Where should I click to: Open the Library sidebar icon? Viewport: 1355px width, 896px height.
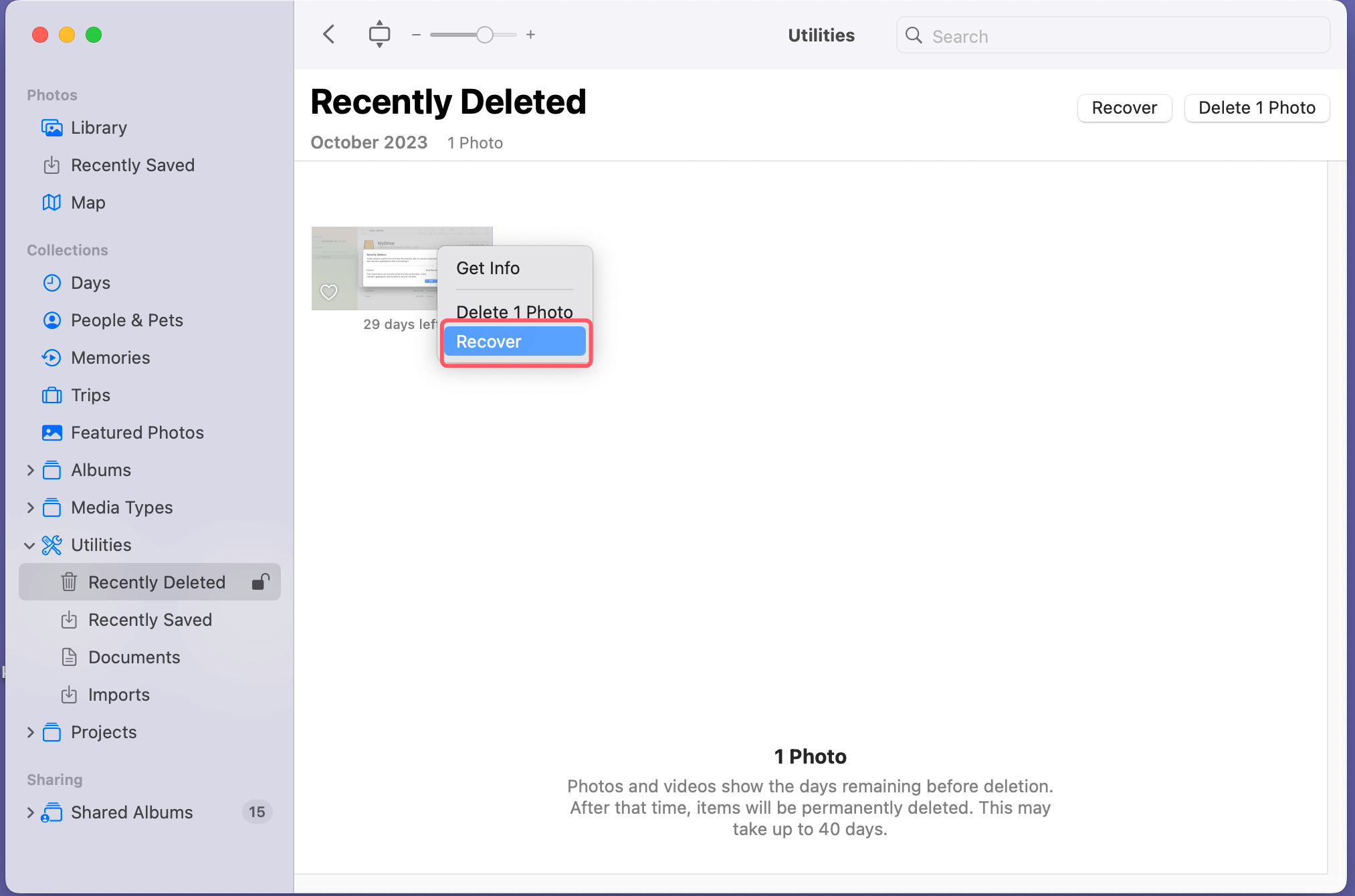pyautogui.click(x=53, y=128)
